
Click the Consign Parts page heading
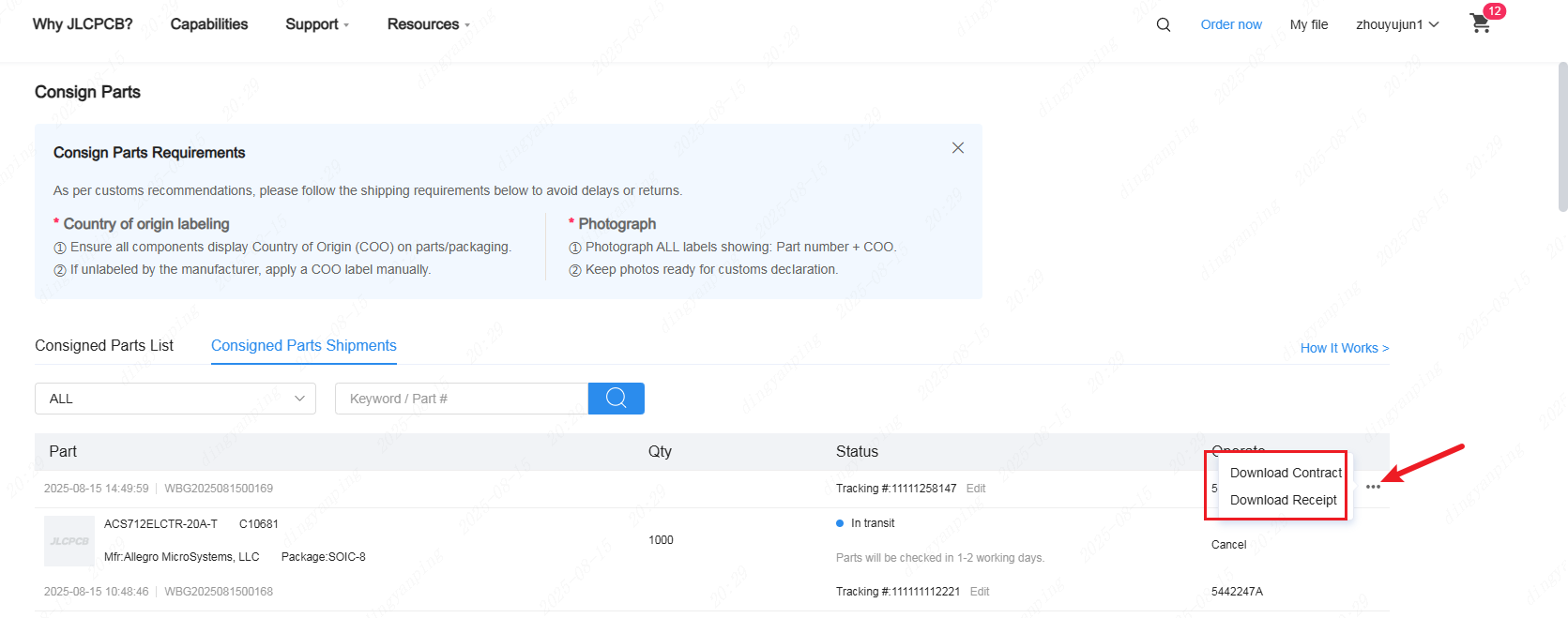tap(87, 92)
